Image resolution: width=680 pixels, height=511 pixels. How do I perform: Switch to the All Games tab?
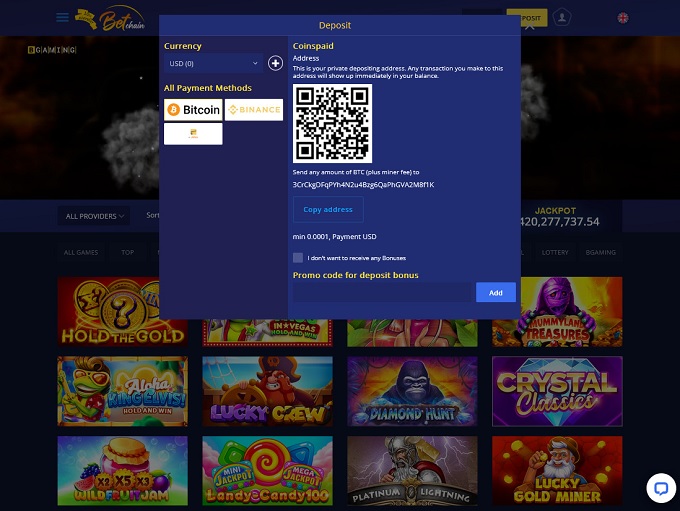[81, 252]
